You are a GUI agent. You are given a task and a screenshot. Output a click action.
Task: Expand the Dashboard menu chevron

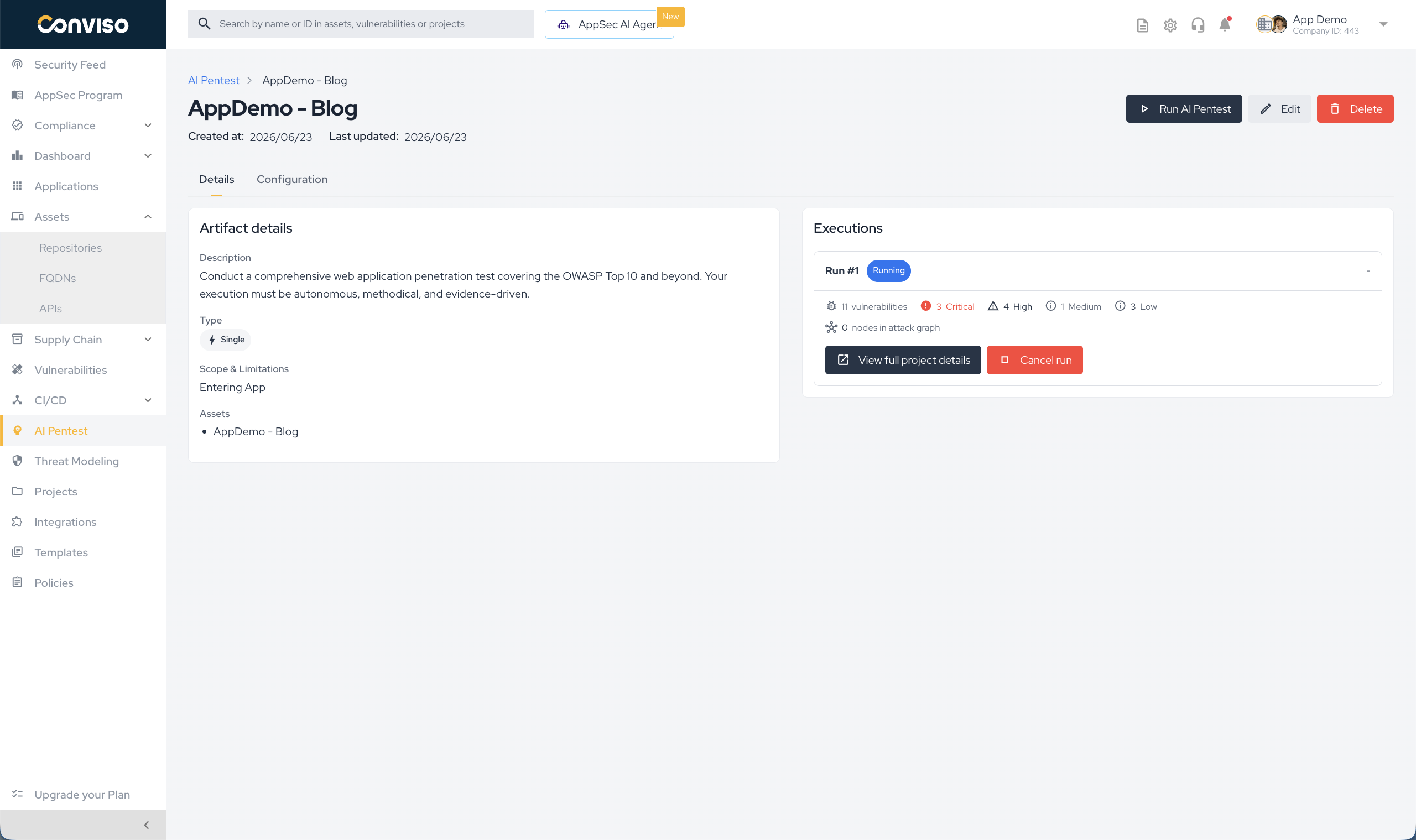(148, 155)
